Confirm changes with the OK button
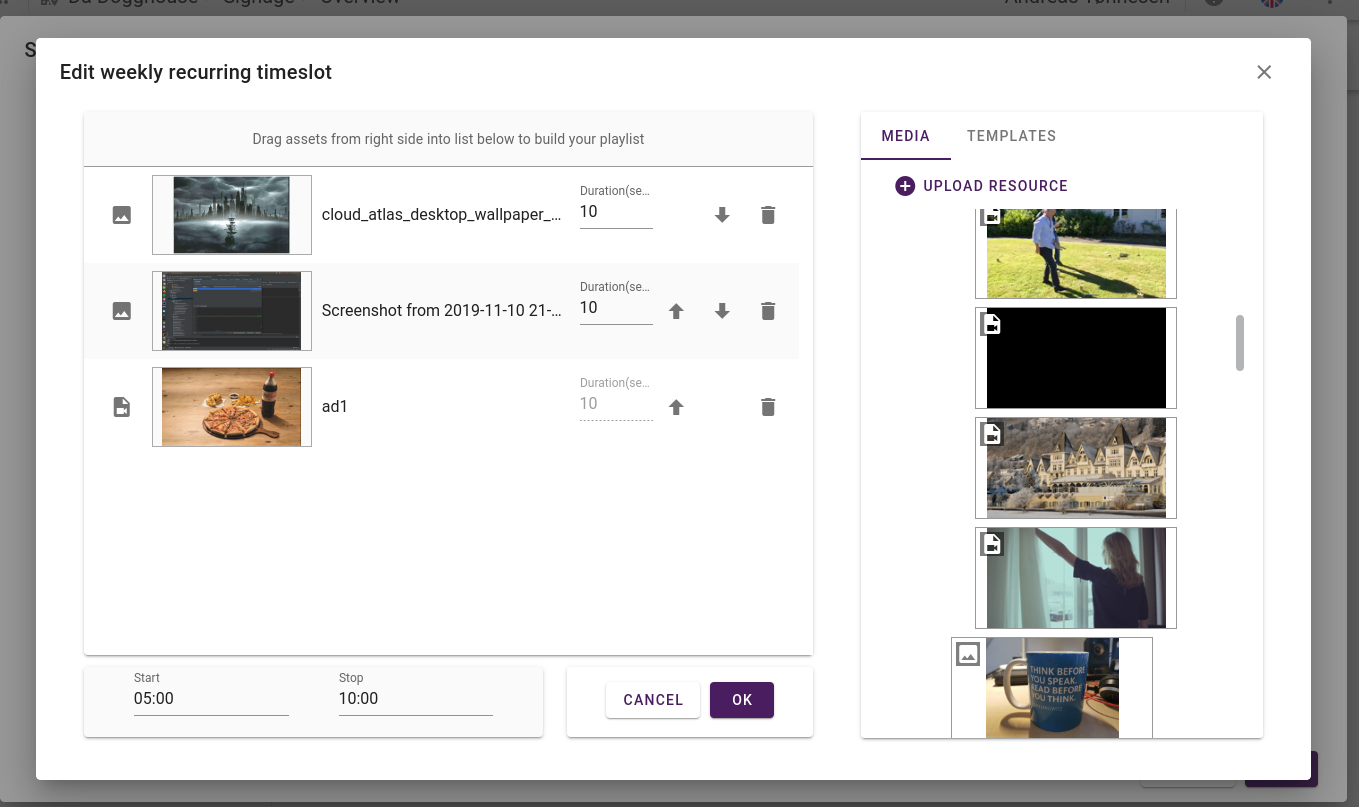The image size is (1359, 807). [x=741, y=699]
